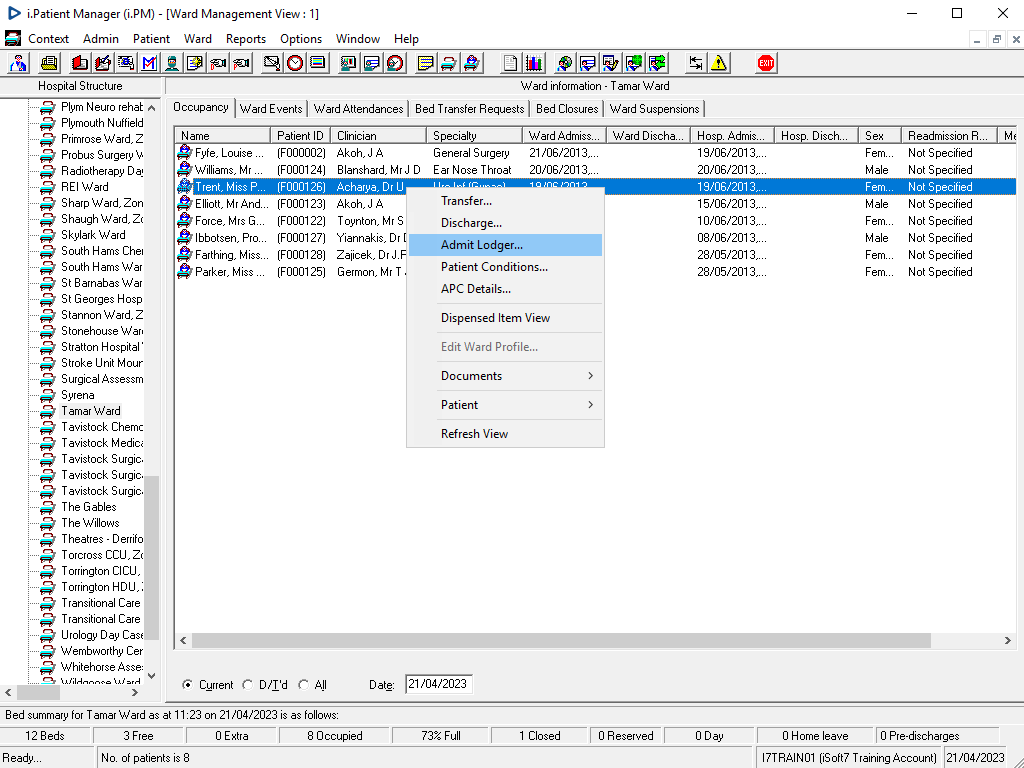Click the Name column header
The height and width of the screenshot is (768, 1024).
point(223,136)
